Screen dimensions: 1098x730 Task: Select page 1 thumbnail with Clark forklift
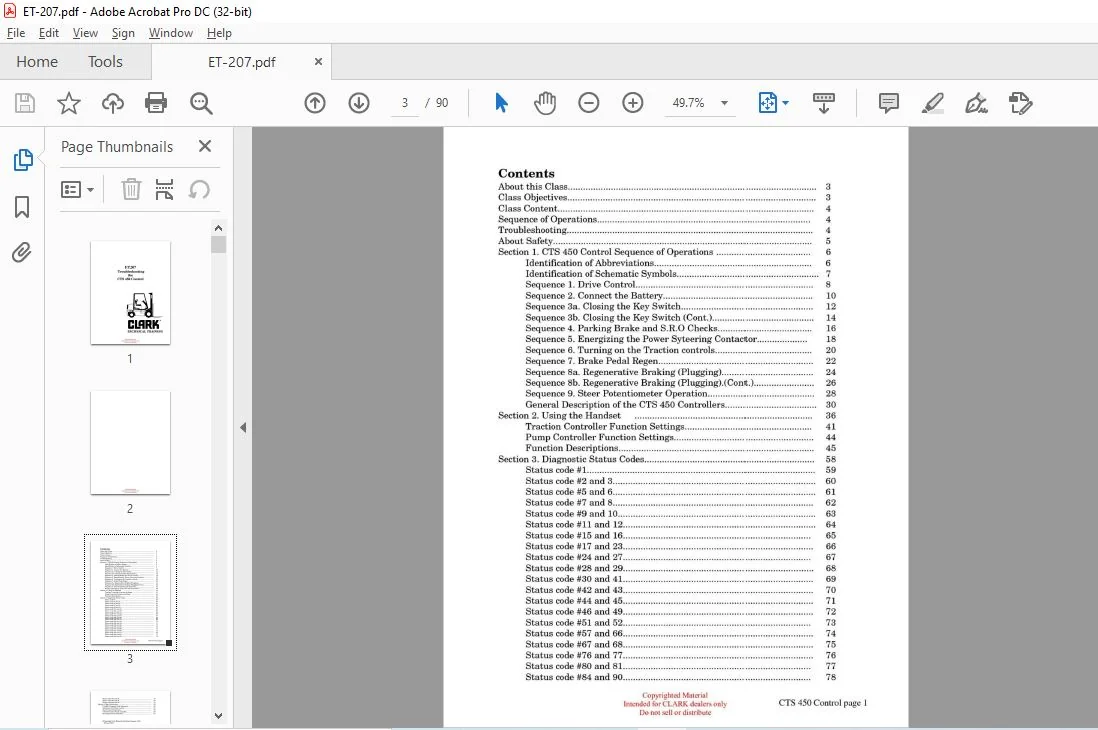130,293
